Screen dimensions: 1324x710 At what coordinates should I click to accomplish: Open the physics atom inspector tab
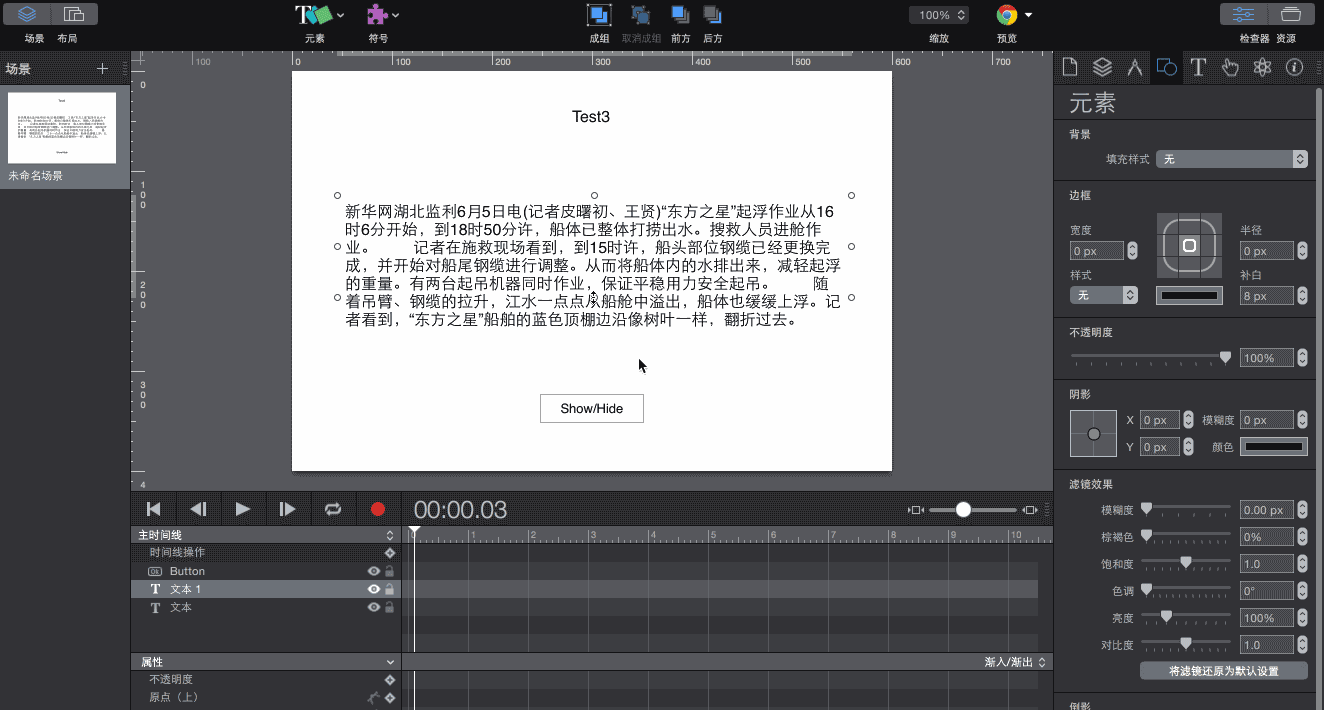coord(1262,68)
